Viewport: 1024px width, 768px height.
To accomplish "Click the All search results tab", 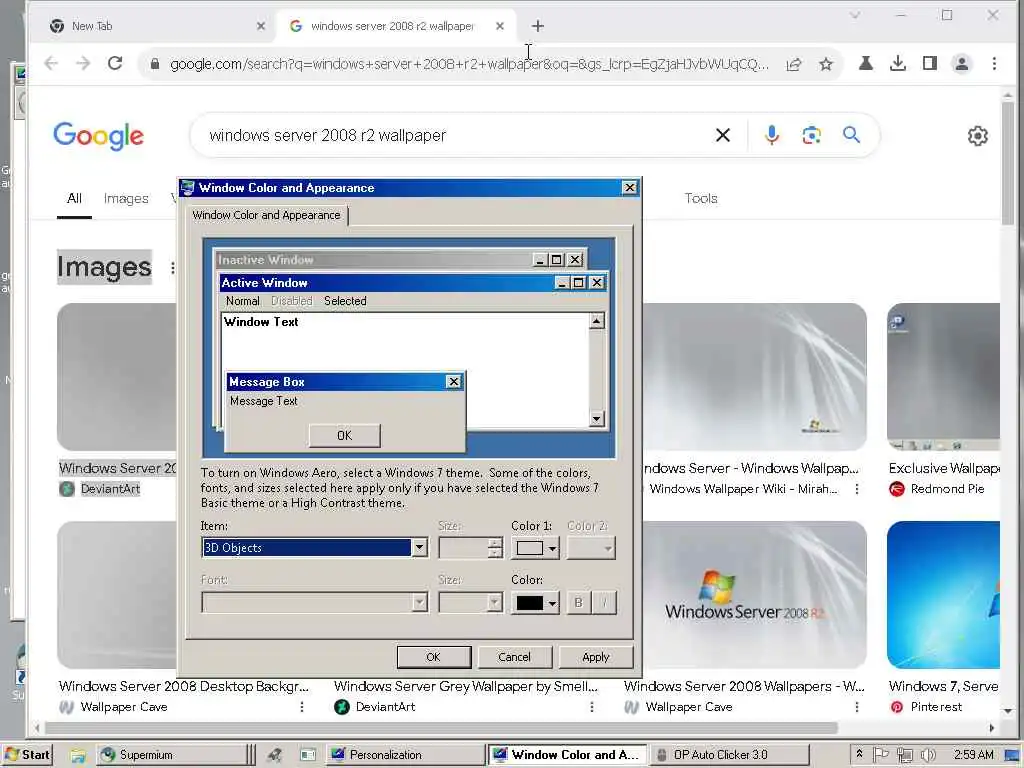I will point(74,199).
